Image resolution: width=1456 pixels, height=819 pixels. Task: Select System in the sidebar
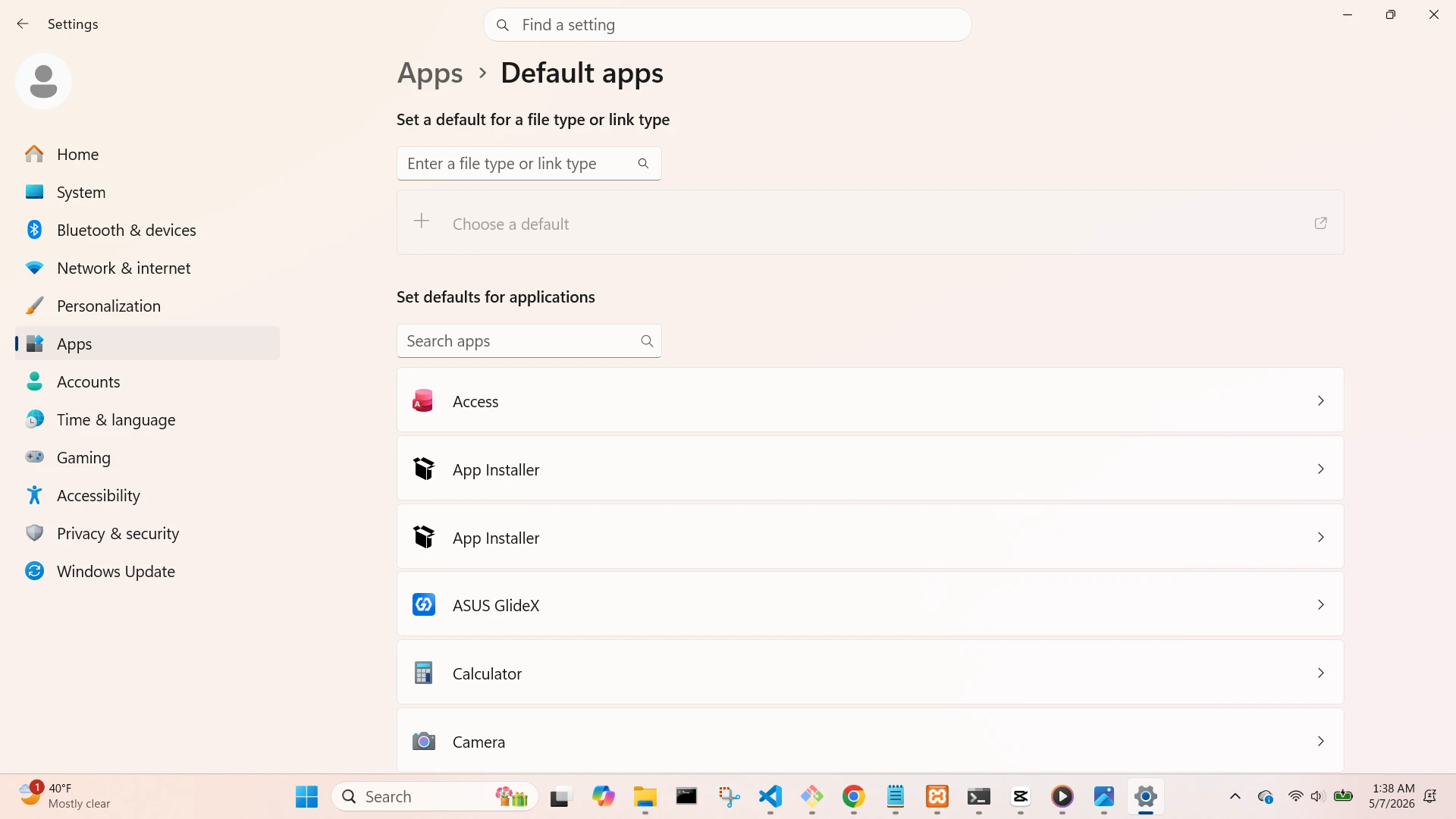pos(147,192)
